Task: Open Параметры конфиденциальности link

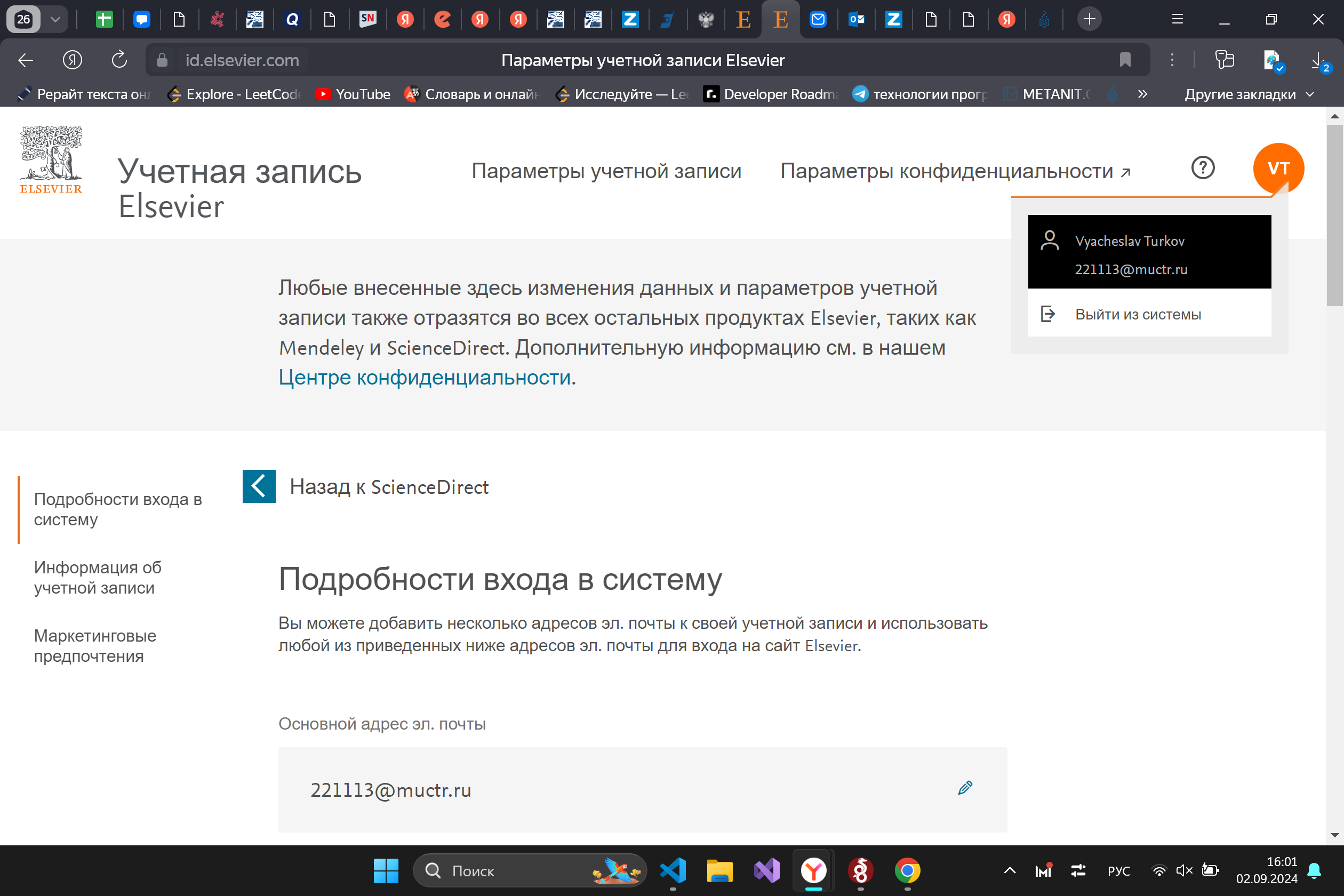Action: pyautogui.click(x=955, y=170)
